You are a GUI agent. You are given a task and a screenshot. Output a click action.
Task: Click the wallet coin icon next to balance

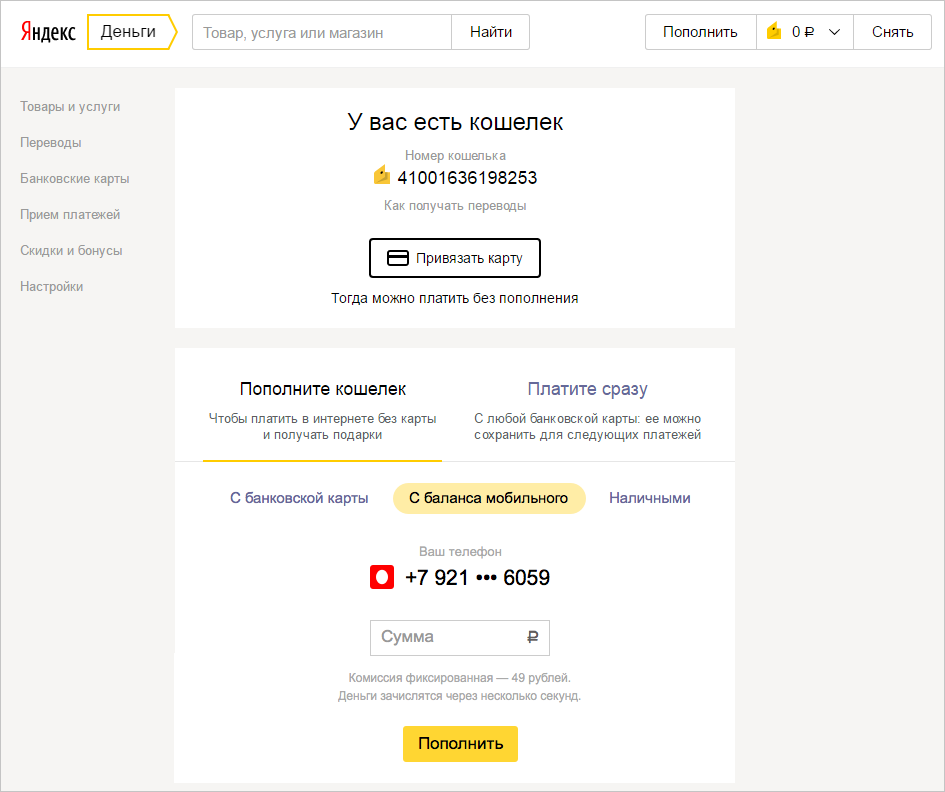(x=774, y=31)
